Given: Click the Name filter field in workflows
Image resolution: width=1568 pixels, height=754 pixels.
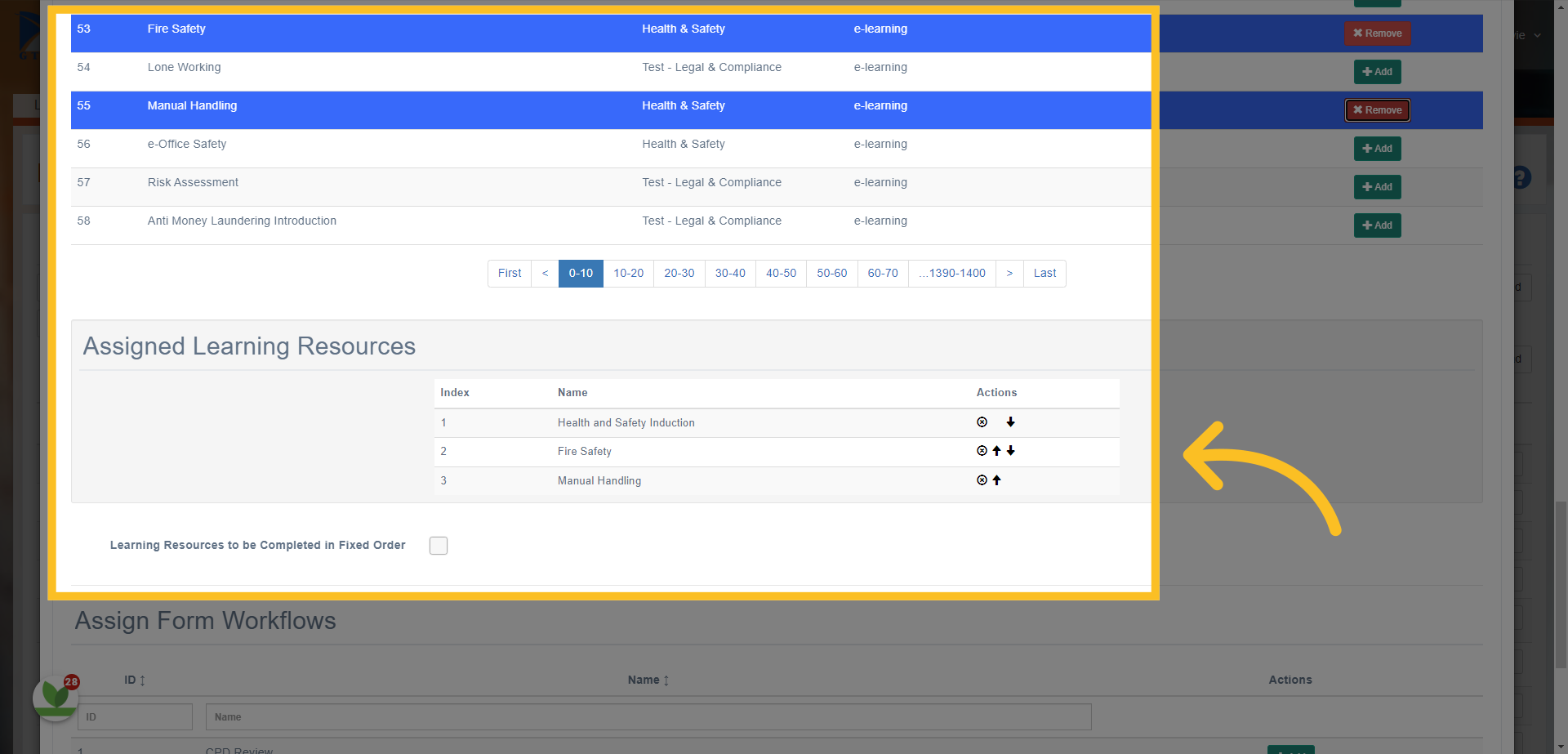Looking at the screenshot, I should tap(648, 717).
